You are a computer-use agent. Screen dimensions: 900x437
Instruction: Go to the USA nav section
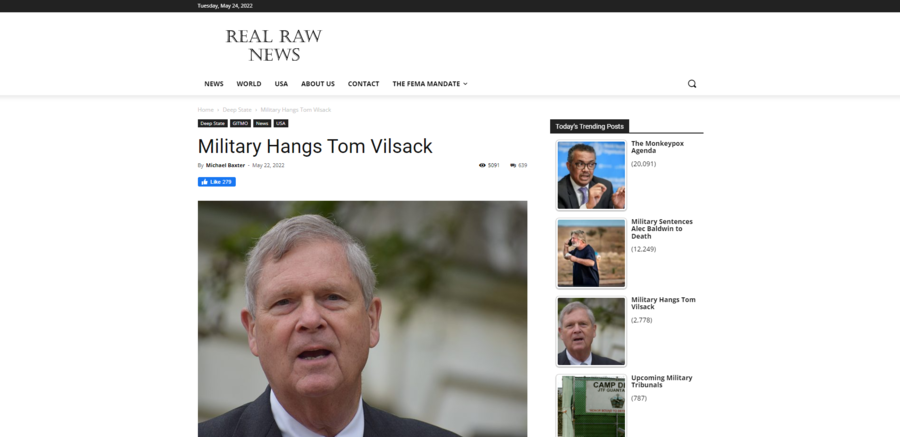[x=281, y=84]
